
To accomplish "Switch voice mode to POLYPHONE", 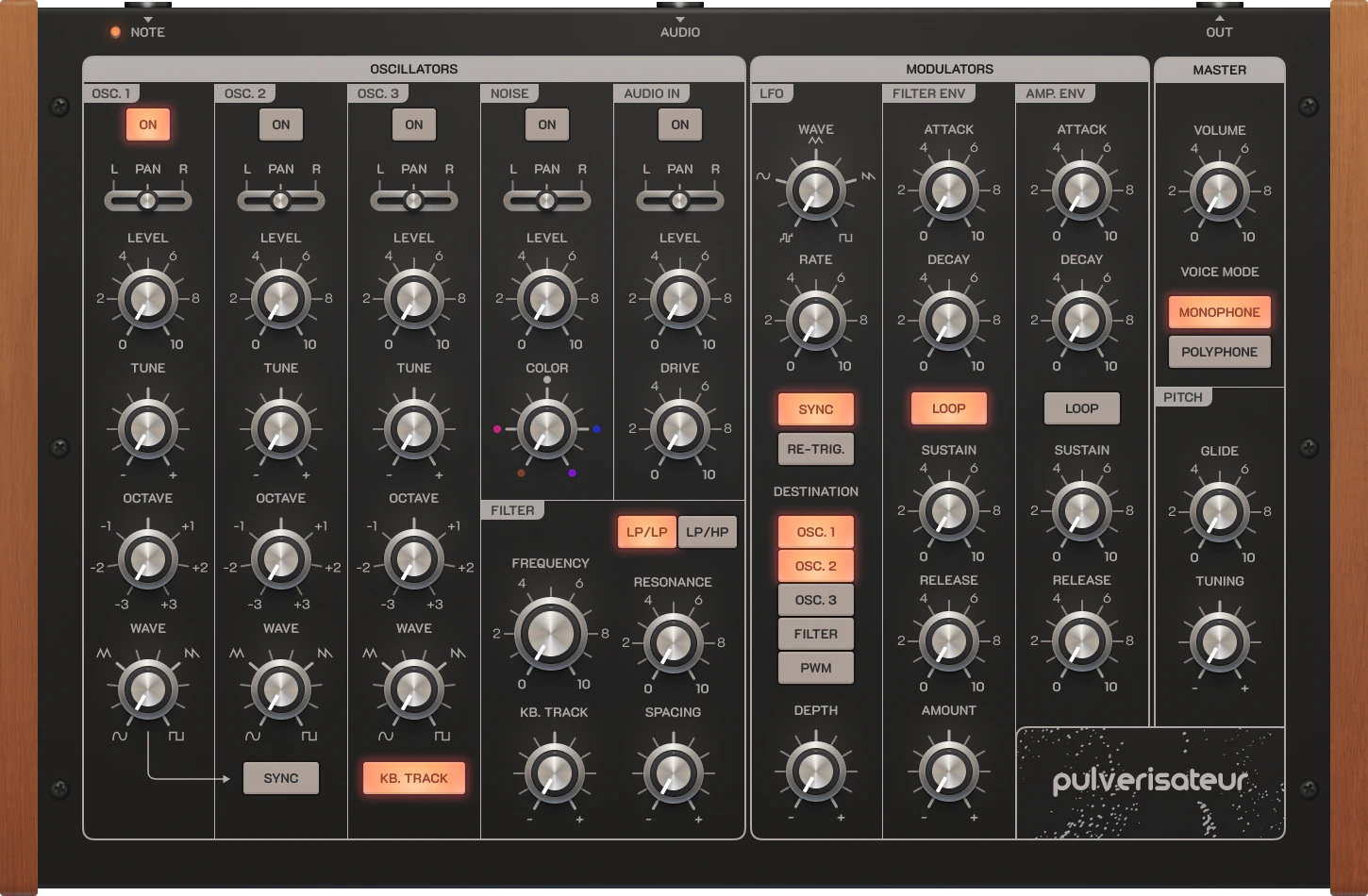I will tap(1219, 352).
